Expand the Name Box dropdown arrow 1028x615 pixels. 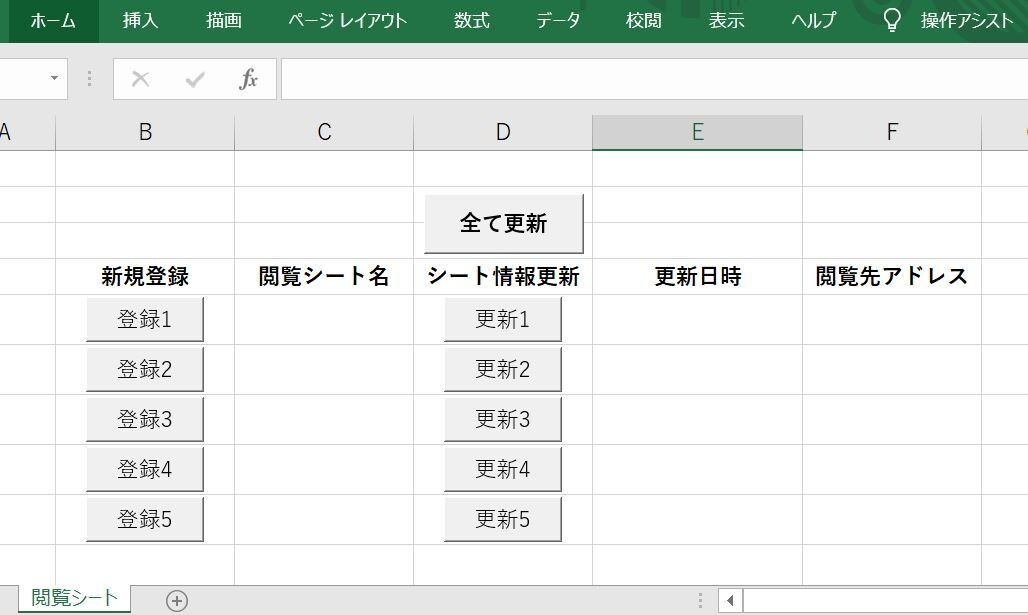[x=54, y=79]
